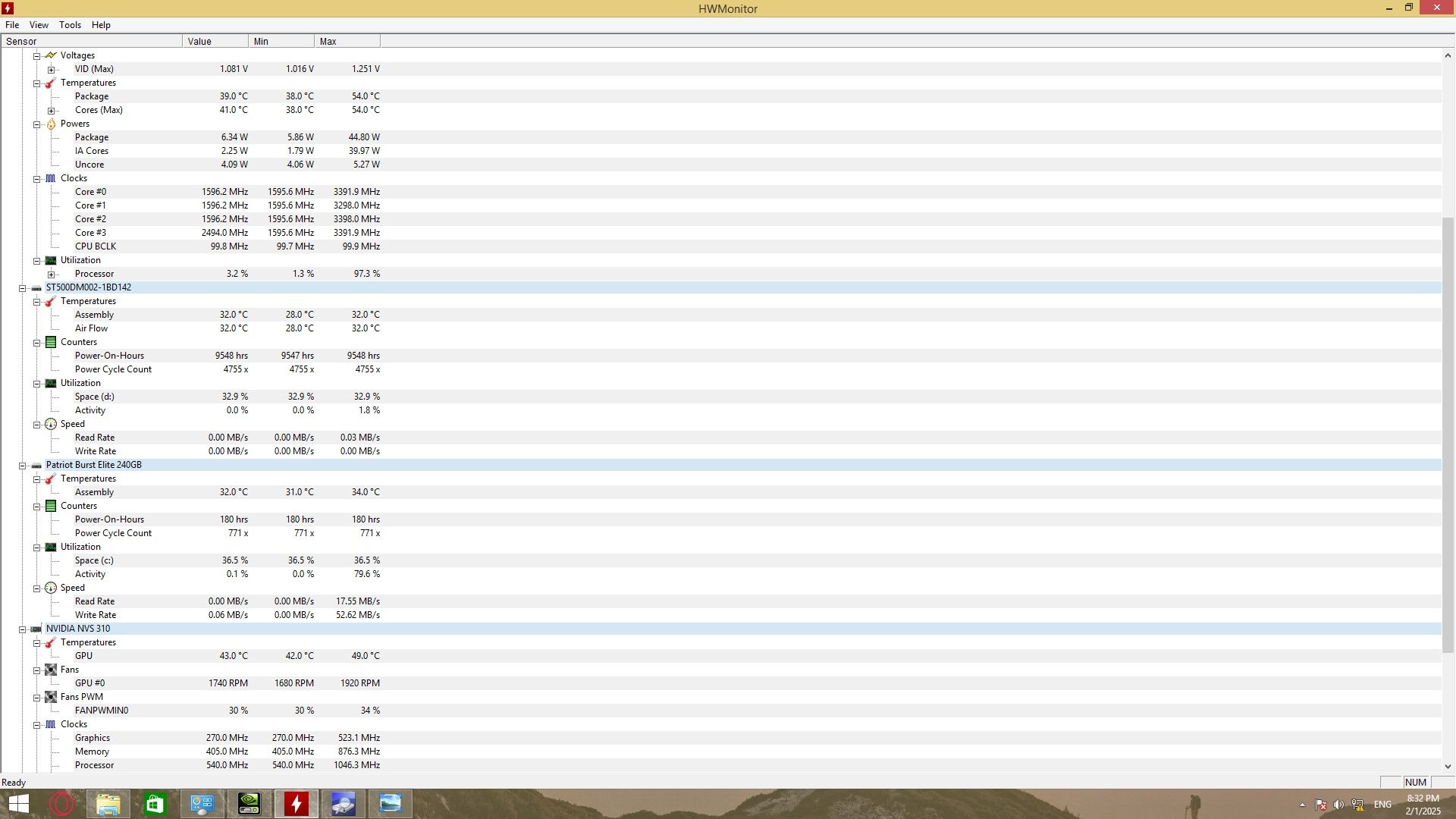Screen dimensions: 1456x819
Task: Click the scrollbar down arrow
Action: [1448, 767]
